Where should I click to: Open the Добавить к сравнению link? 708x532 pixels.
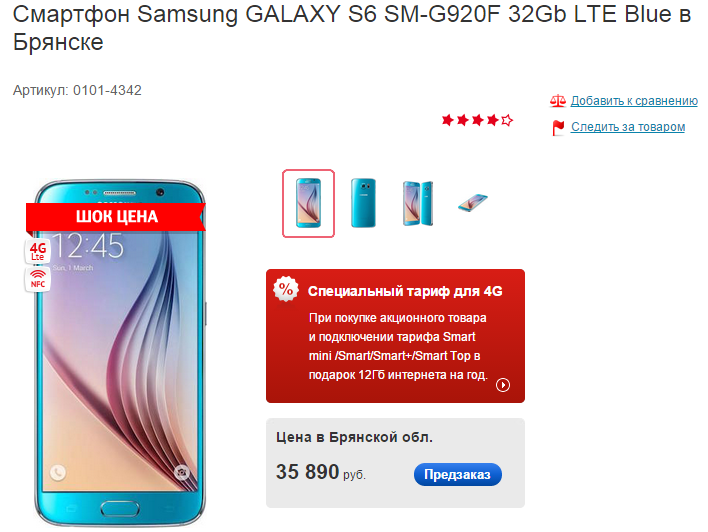(x=634, y=101)
